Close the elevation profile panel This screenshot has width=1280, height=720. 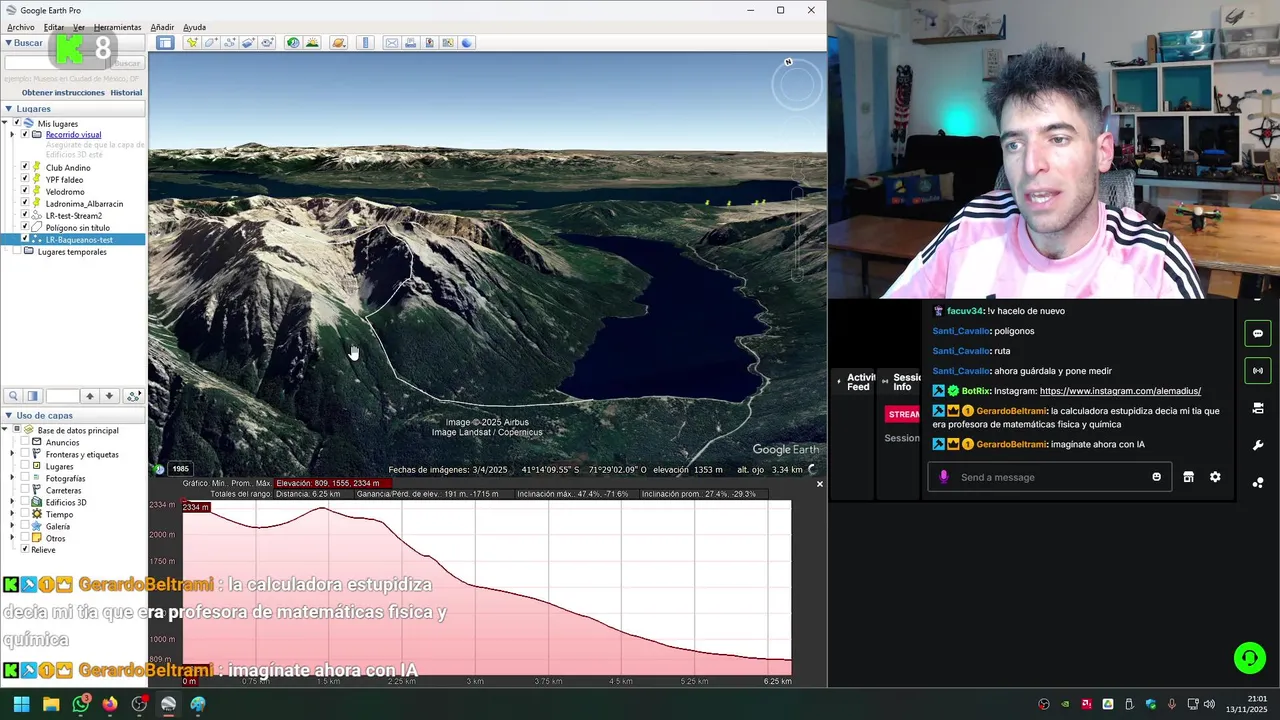(x=820, y=484)
